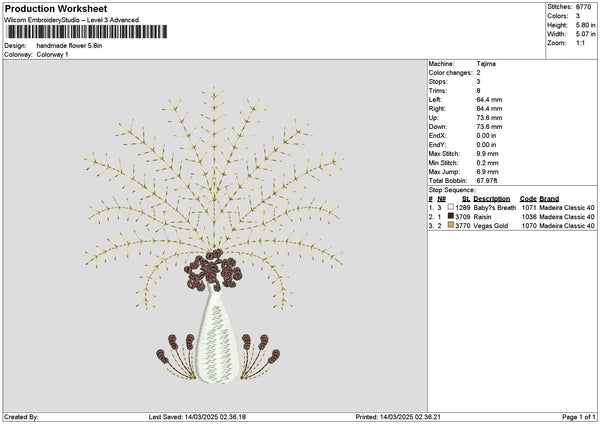Click the Raisin color swatch
This screenshot has height=424, width=600.
tap(451, 217)
